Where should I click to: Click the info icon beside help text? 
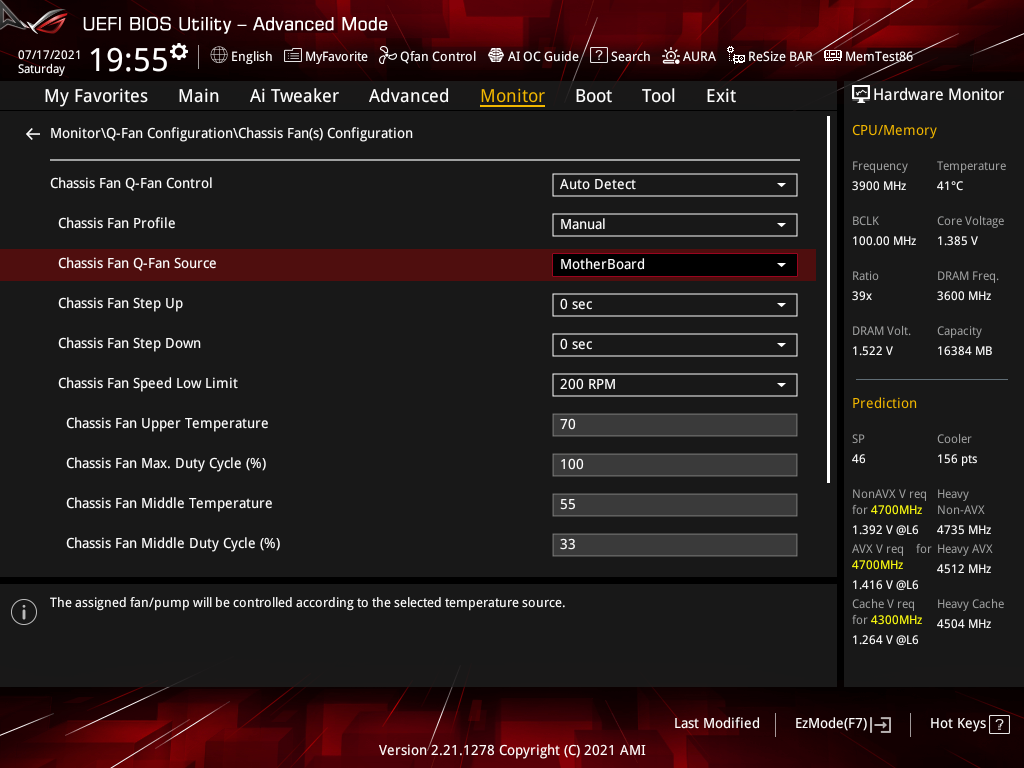[24, 612]
